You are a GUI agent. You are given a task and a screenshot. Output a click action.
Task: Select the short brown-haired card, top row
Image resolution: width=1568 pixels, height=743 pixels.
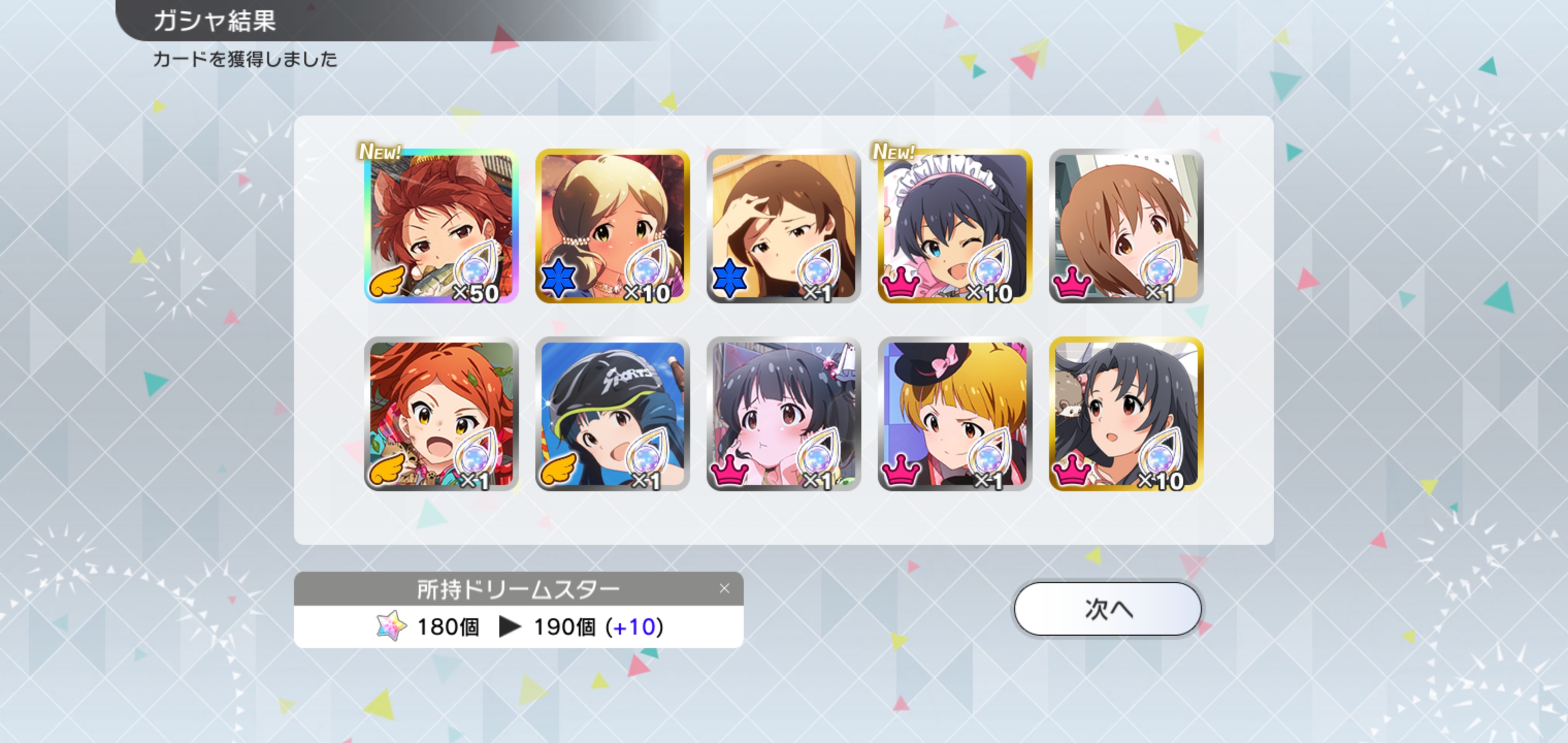point(1126,226)
